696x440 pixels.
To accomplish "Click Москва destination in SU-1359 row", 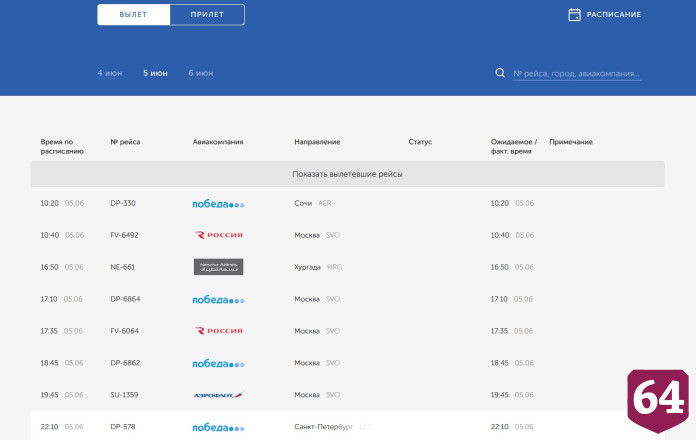I will [307, 395].
